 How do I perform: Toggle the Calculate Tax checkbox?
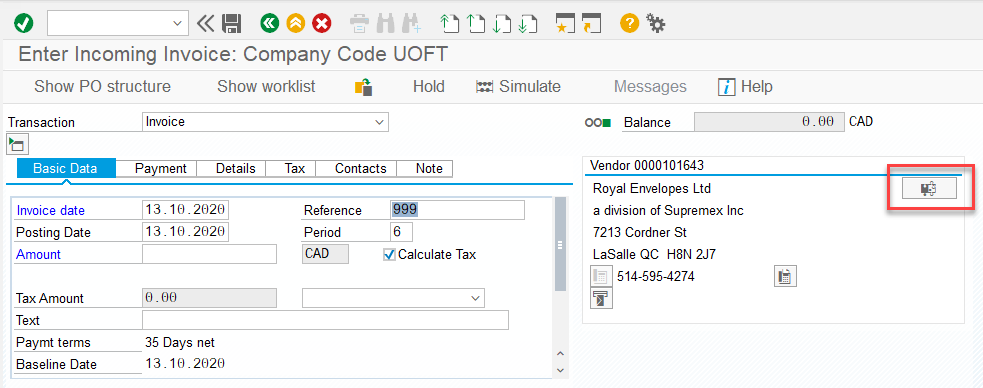click(x=389, y=254)
